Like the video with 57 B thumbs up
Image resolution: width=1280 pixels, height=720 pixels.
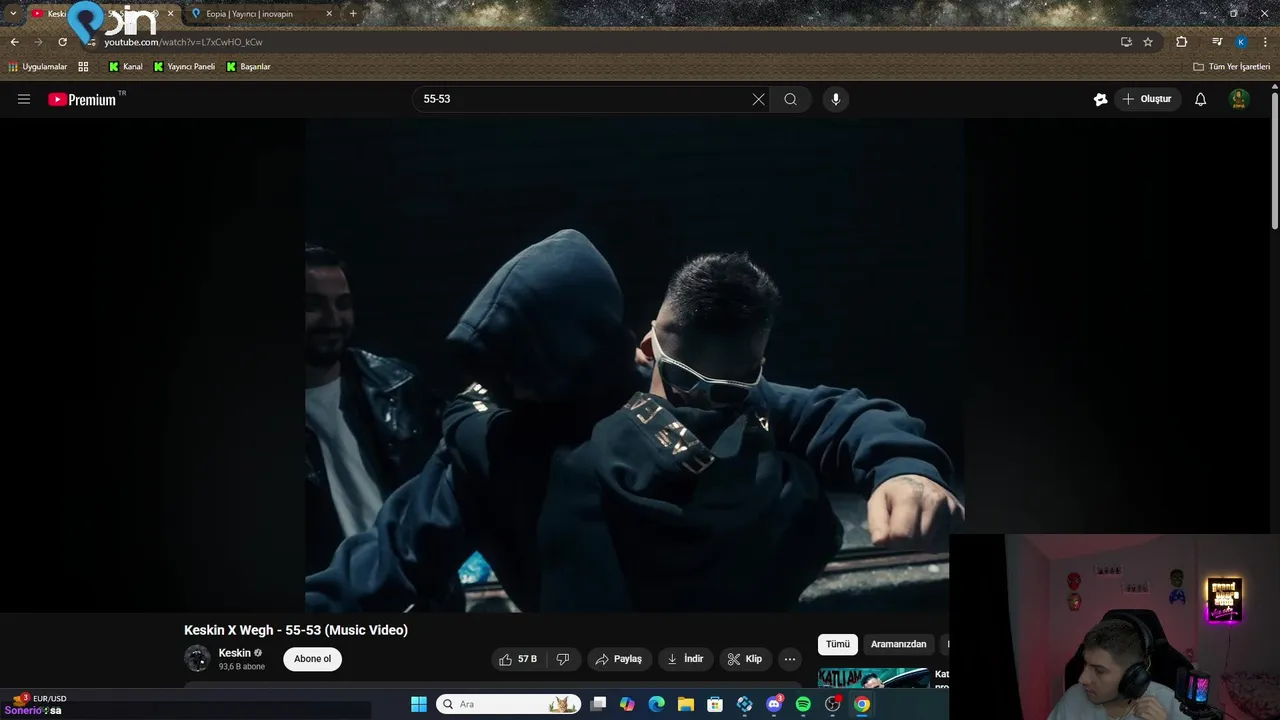518,659
